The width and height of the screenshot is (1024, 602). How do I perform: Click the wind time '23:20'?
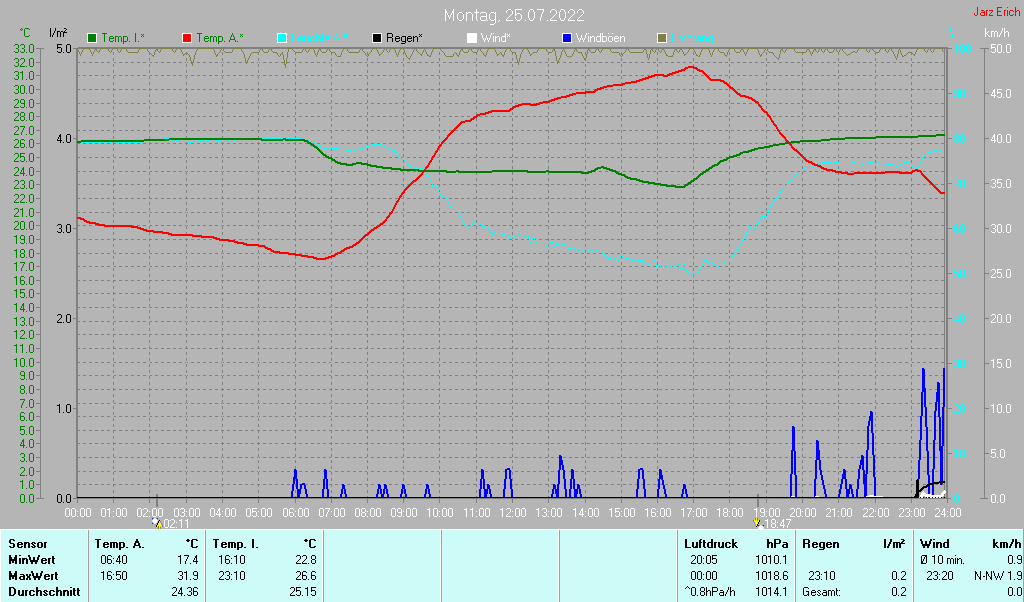point(940,577)
